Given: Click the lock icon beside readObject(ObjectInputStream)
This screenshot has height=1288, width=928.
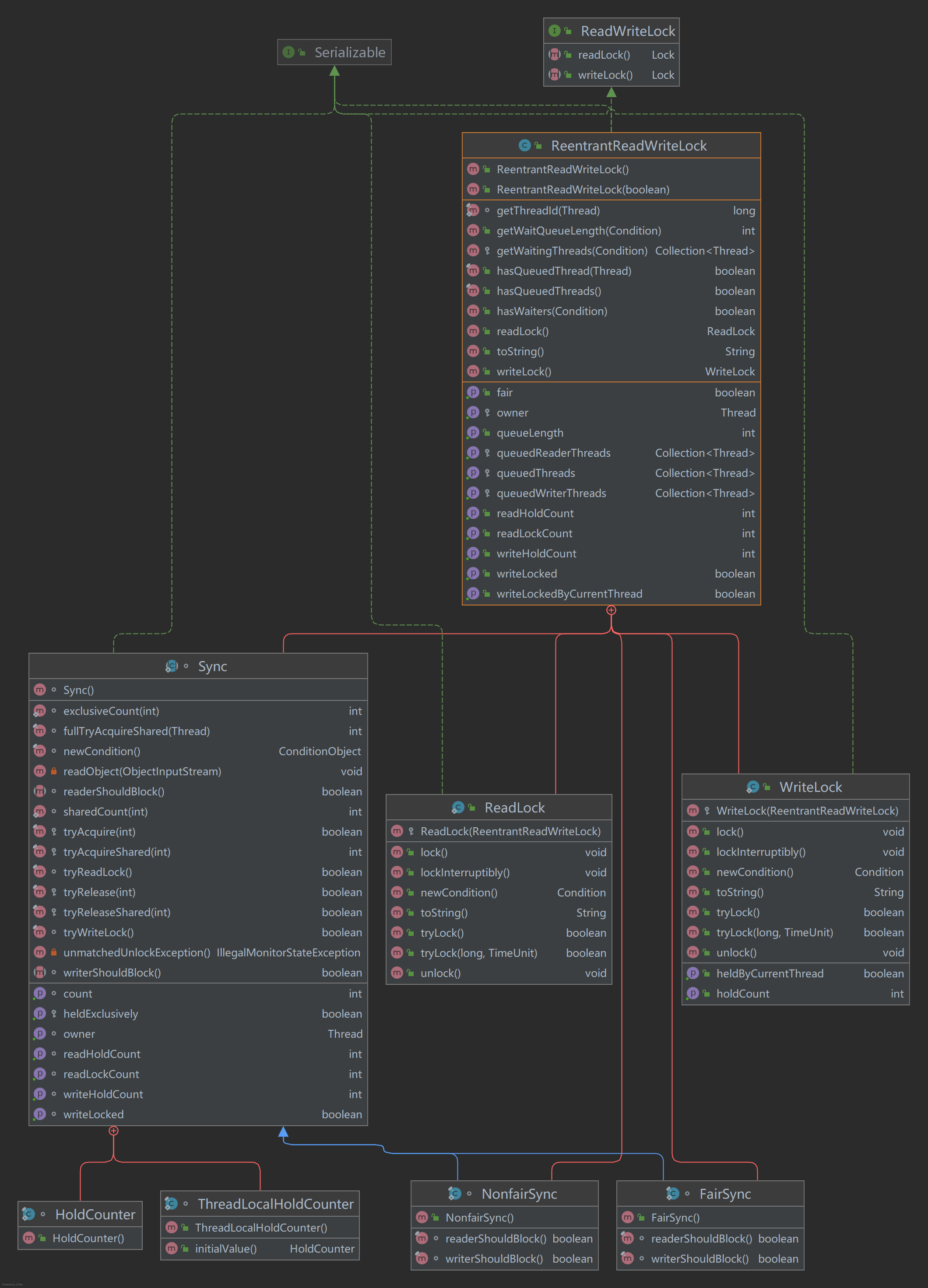Looking at the screenshot, I should pyautogui.click(x=54, y=771).
